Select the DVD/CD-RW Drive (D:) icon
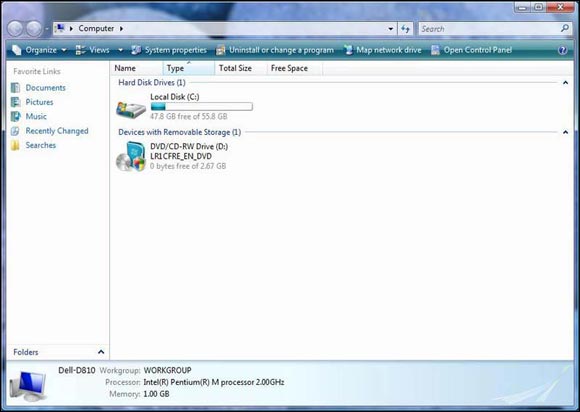The width and height of the screenshot is (580, 412). pos(131,156)
